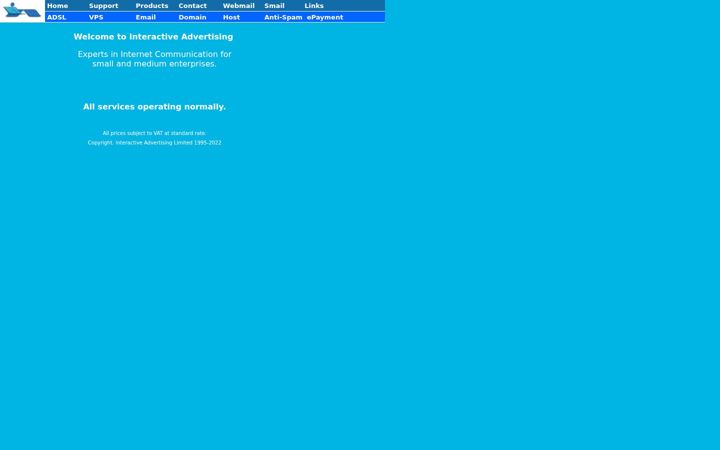720x450 pixels.
Task: Click 'All prices subject to VAT' notice
Action: (x=154, y=133)
